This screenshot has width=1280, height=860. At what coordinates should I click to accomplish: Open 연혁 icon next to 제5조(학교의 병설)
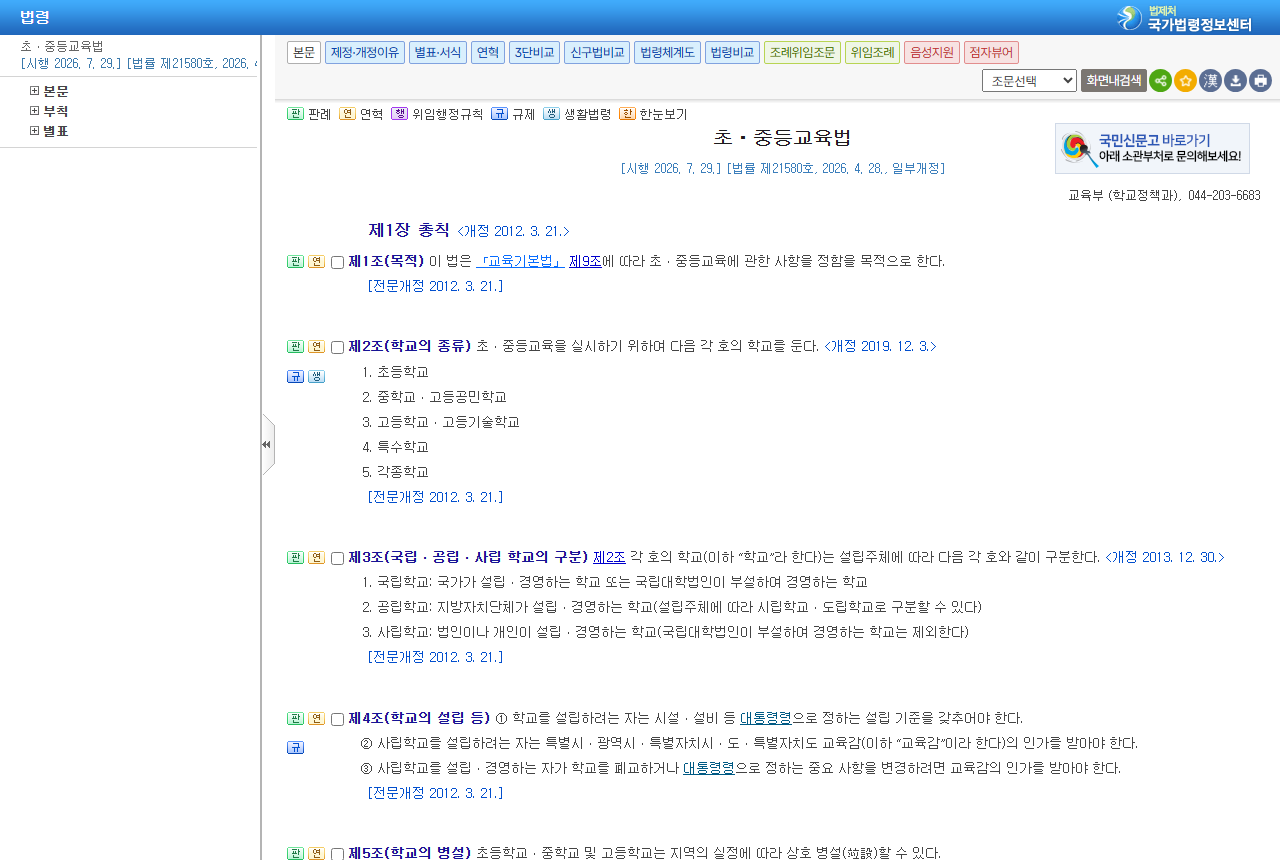[x=316, y=854]
